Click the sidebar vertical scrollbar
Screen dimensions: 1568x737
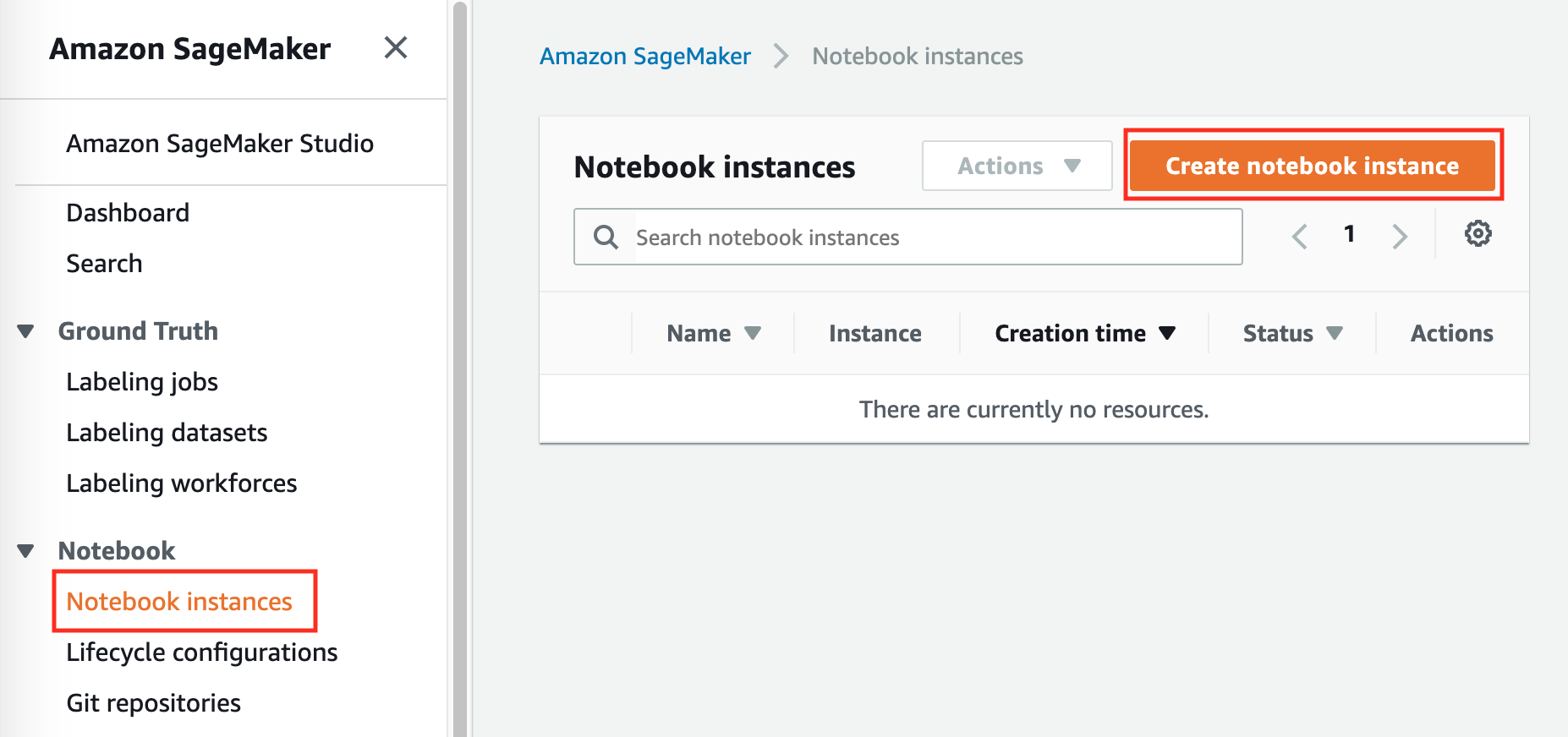tap(459, 368)
